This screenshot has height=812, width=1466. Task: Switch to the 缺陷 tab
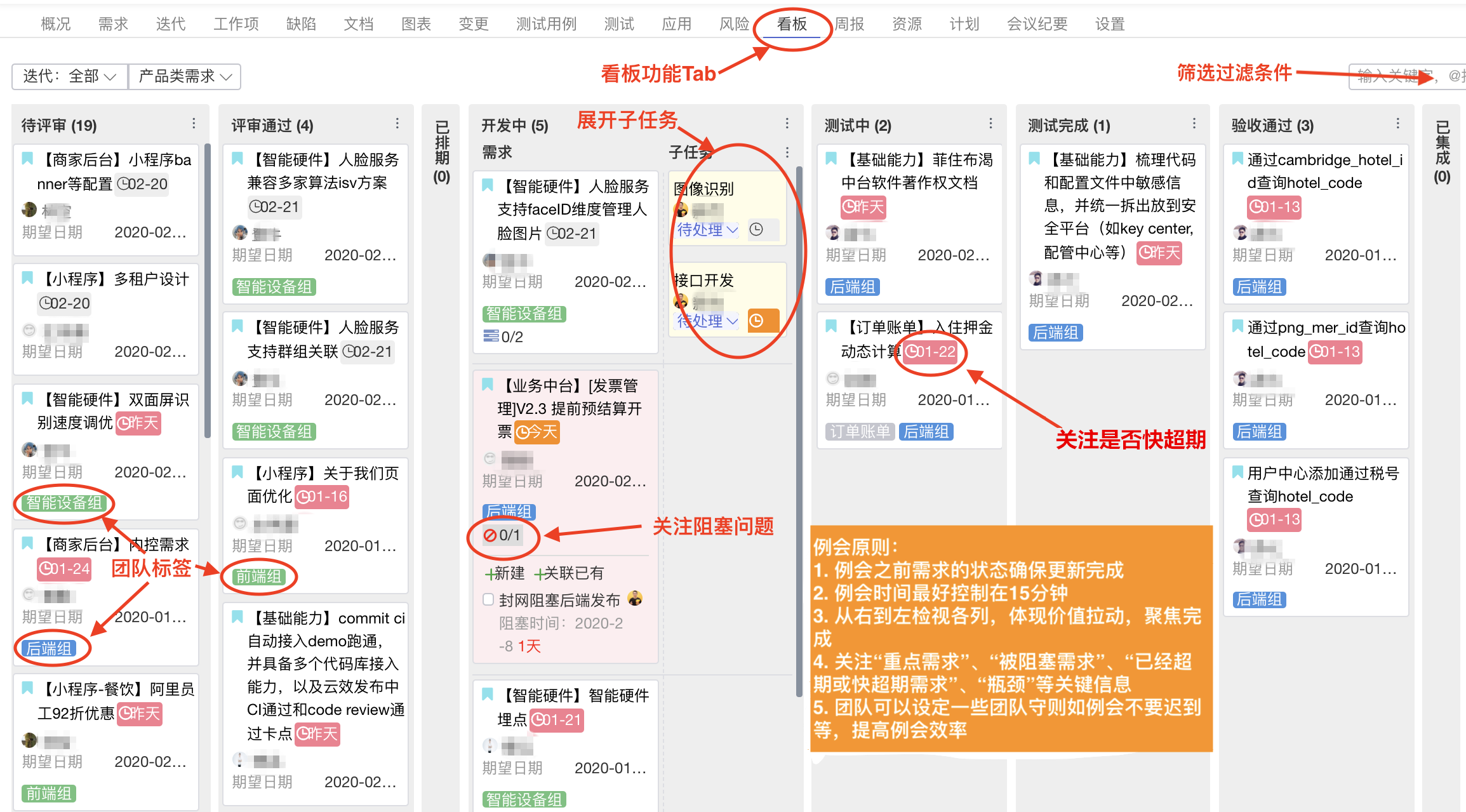tap(301, 24)
